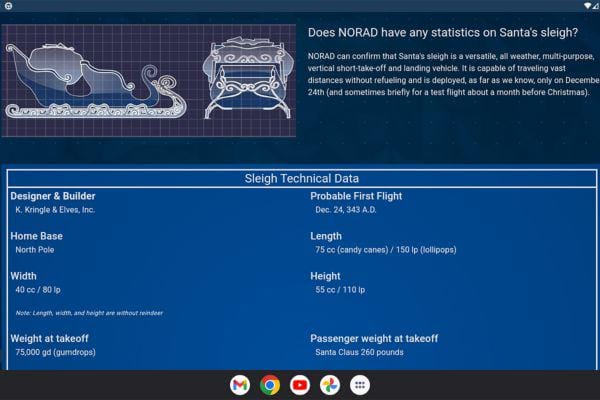Click the '40 cc / 80 lp' value
Viewport: 600px width, 400px height.
point(38,290)
